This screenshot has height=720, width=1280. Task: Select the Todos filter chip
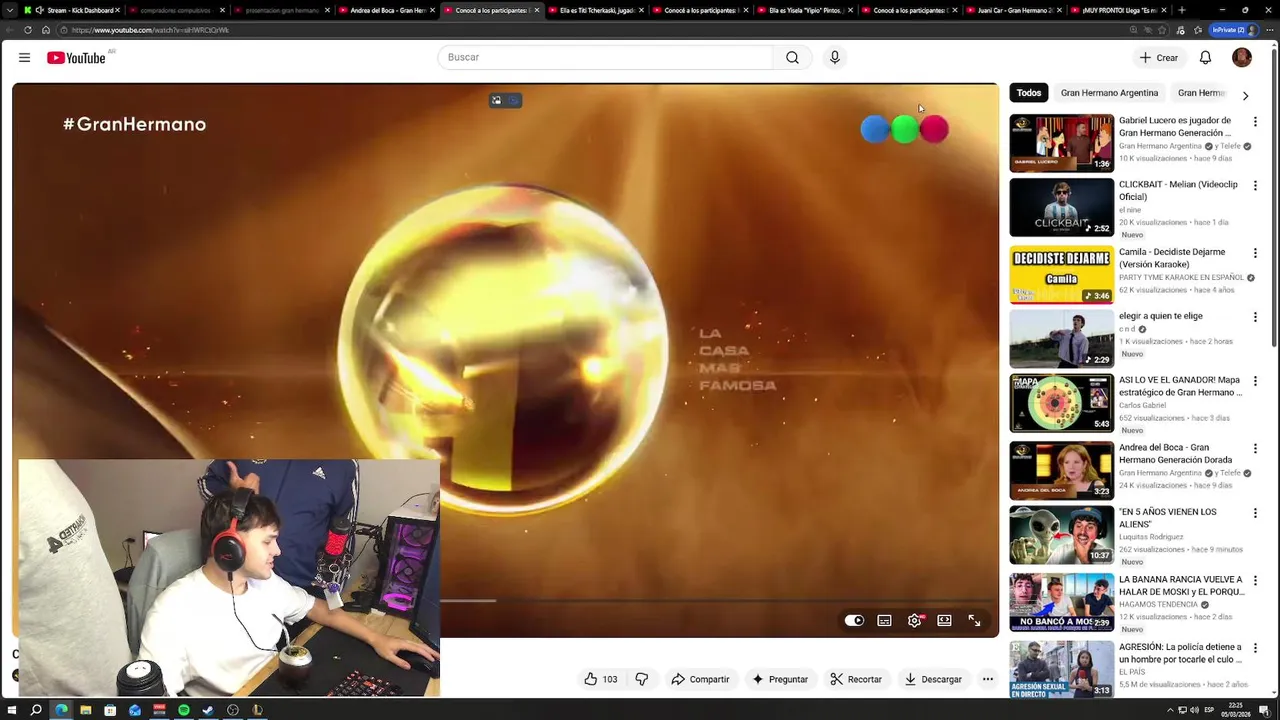click(1029, 93)
